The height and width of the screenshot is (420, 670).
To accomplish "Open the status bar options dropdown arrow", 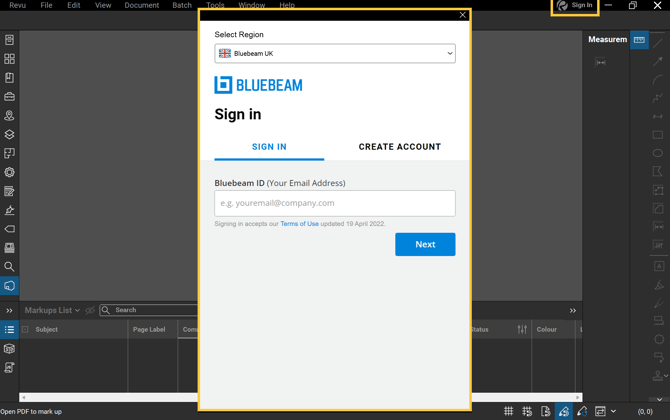I will [613, 411].
